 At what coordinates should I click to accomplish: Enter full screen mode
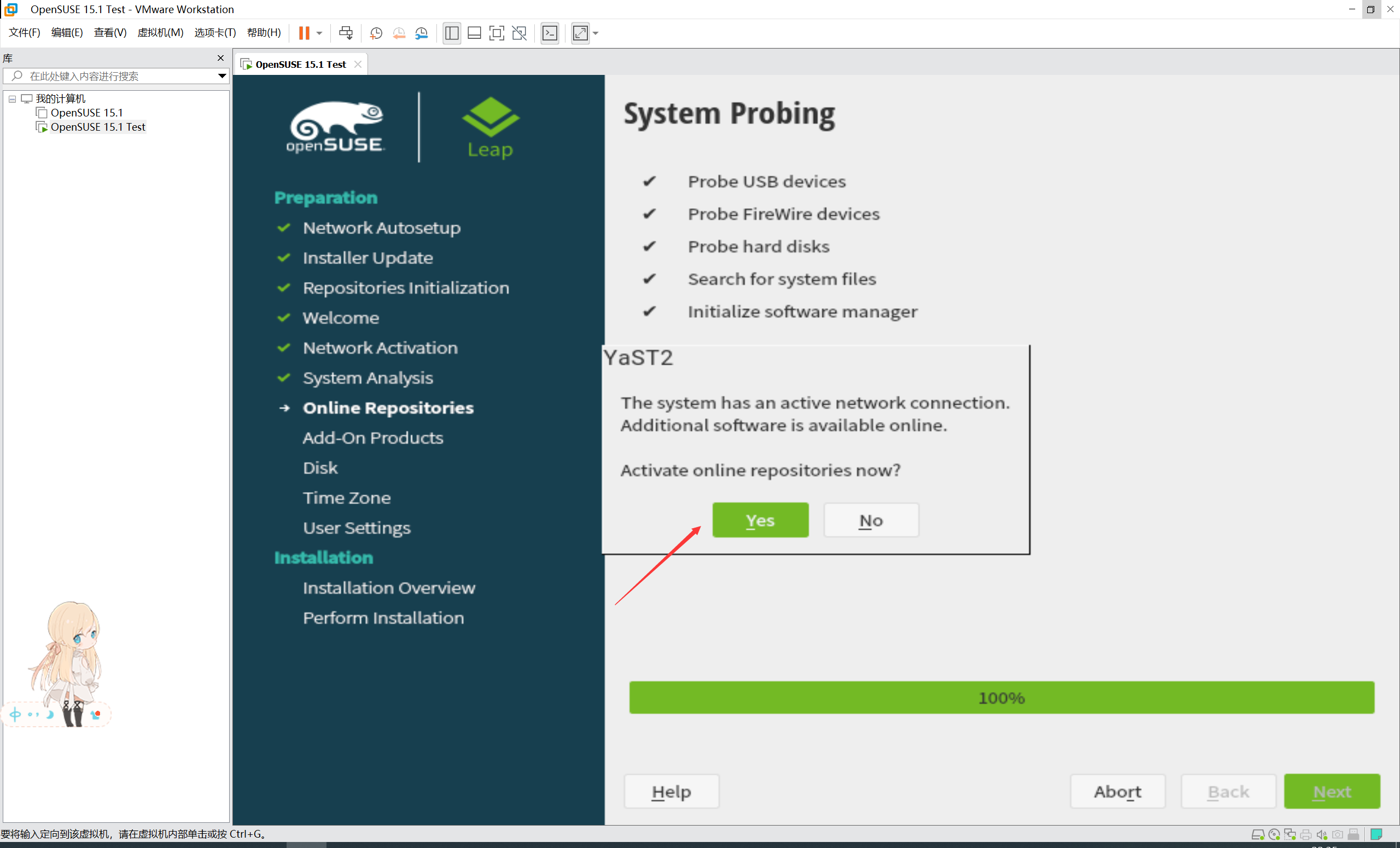(x=496, y=33)
